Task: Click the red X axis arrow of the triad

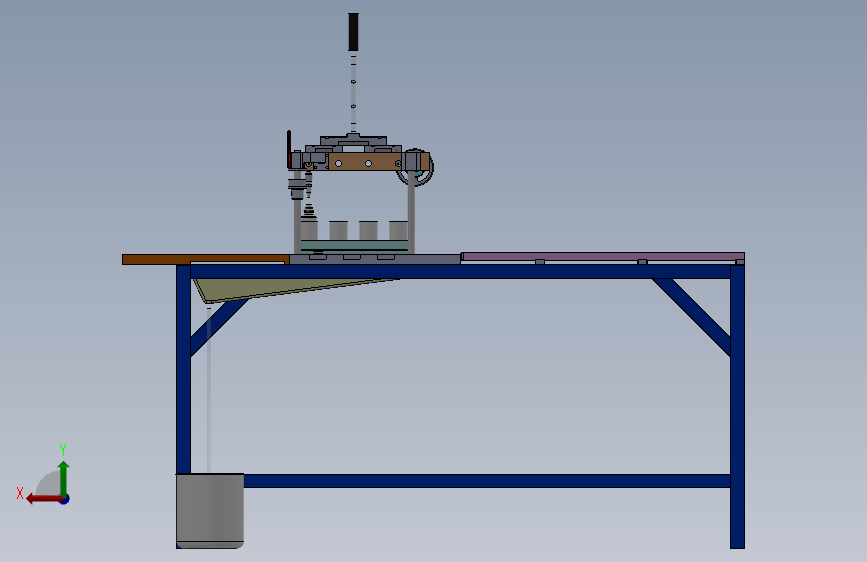Action: point(44,499)
